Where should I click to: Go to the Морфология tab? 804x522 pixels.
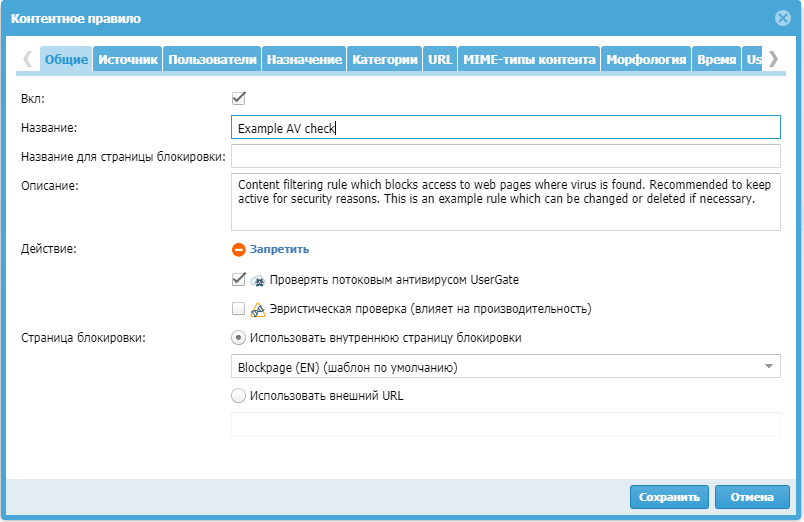tap(647, 60)
